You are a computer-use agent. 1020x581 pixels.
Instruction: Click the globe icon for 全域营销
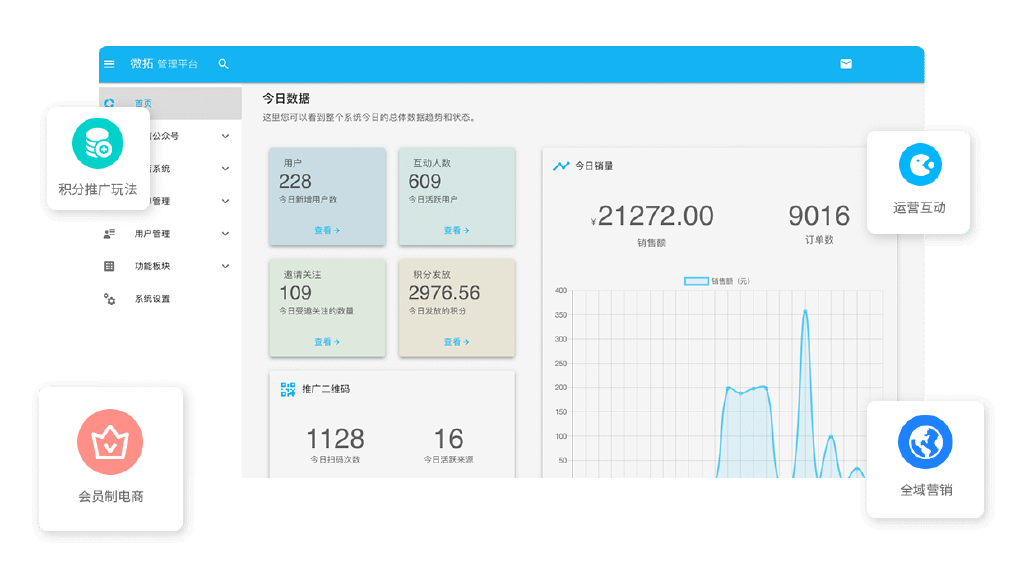pos(925,442)
